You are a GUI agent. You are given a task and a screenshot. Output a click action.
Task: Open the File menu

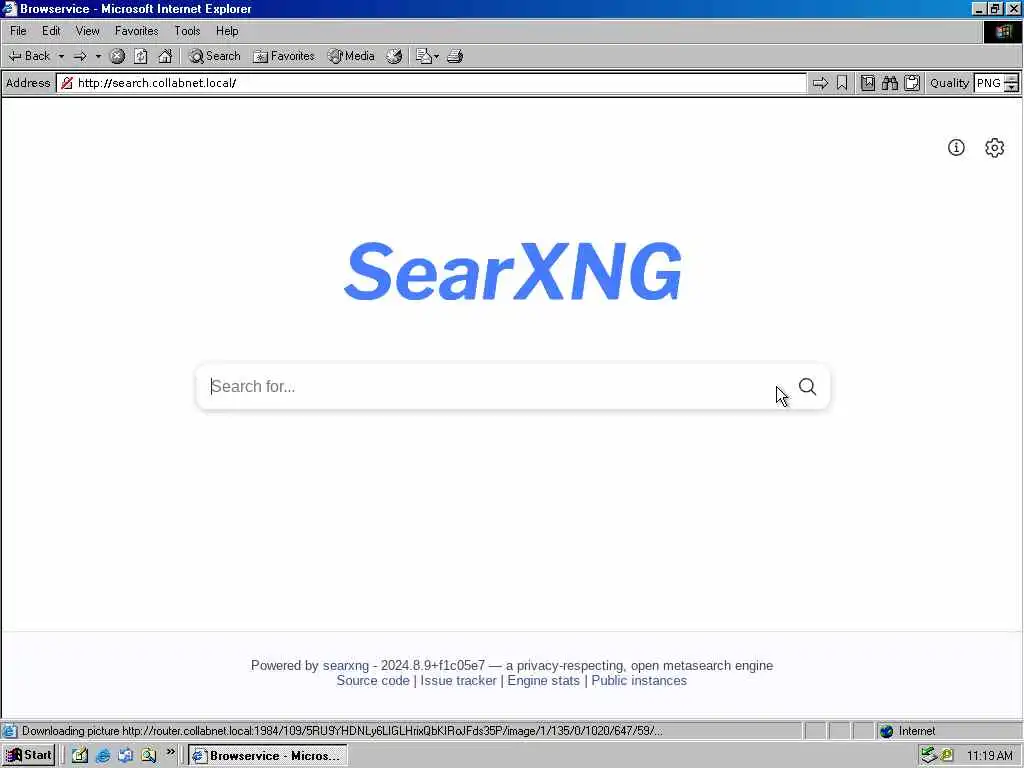[18, 31]
